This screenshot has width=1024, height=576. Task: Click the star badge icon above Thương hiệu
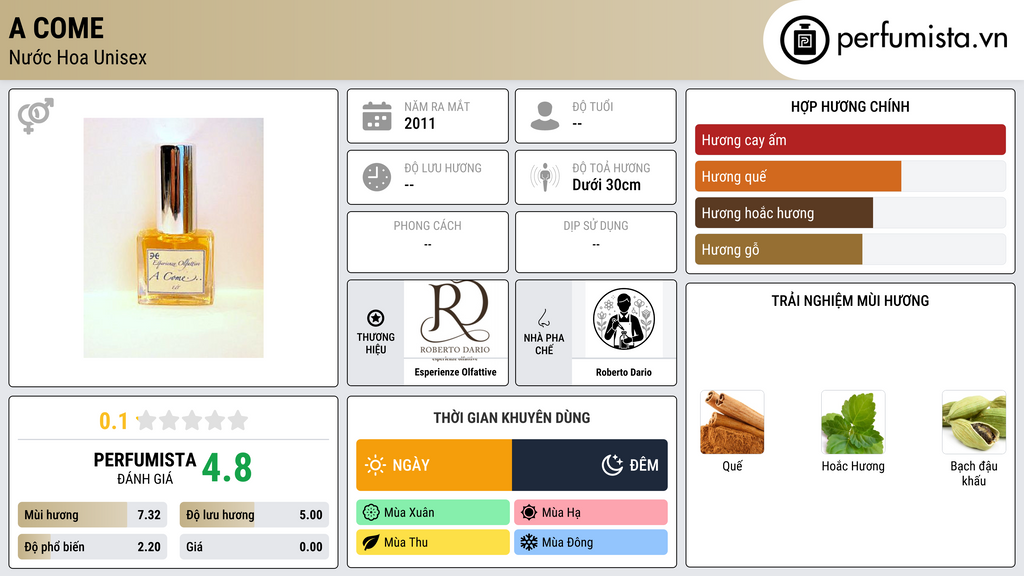(x=376, y=318)
